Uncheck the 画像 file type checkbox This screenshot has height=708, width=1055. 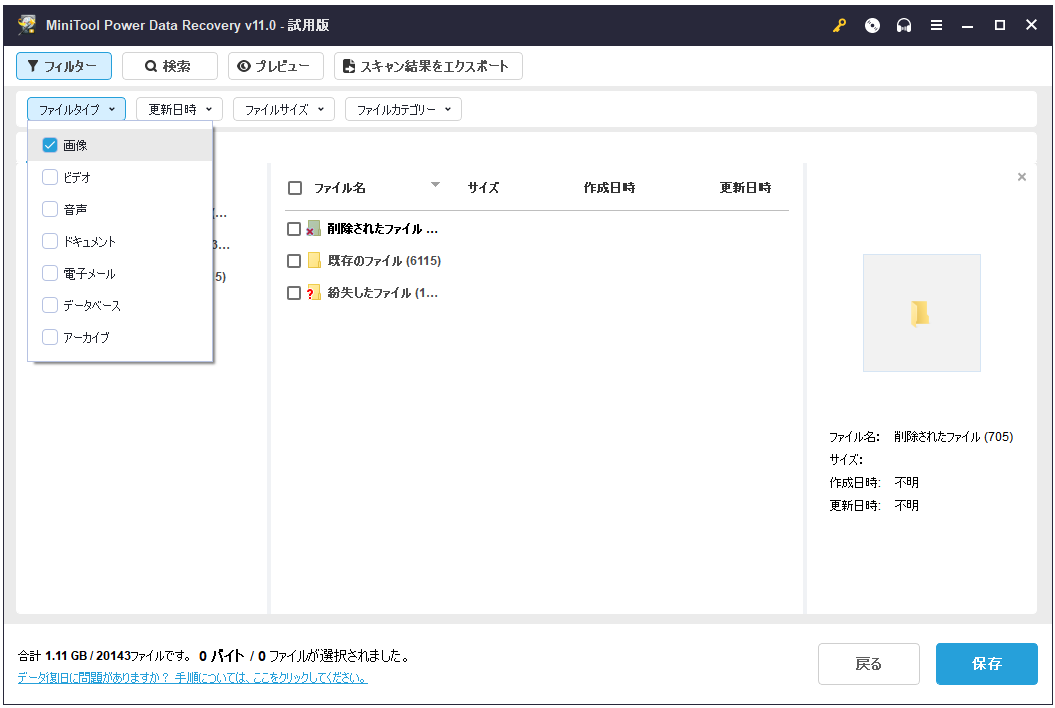coord(50,145)
